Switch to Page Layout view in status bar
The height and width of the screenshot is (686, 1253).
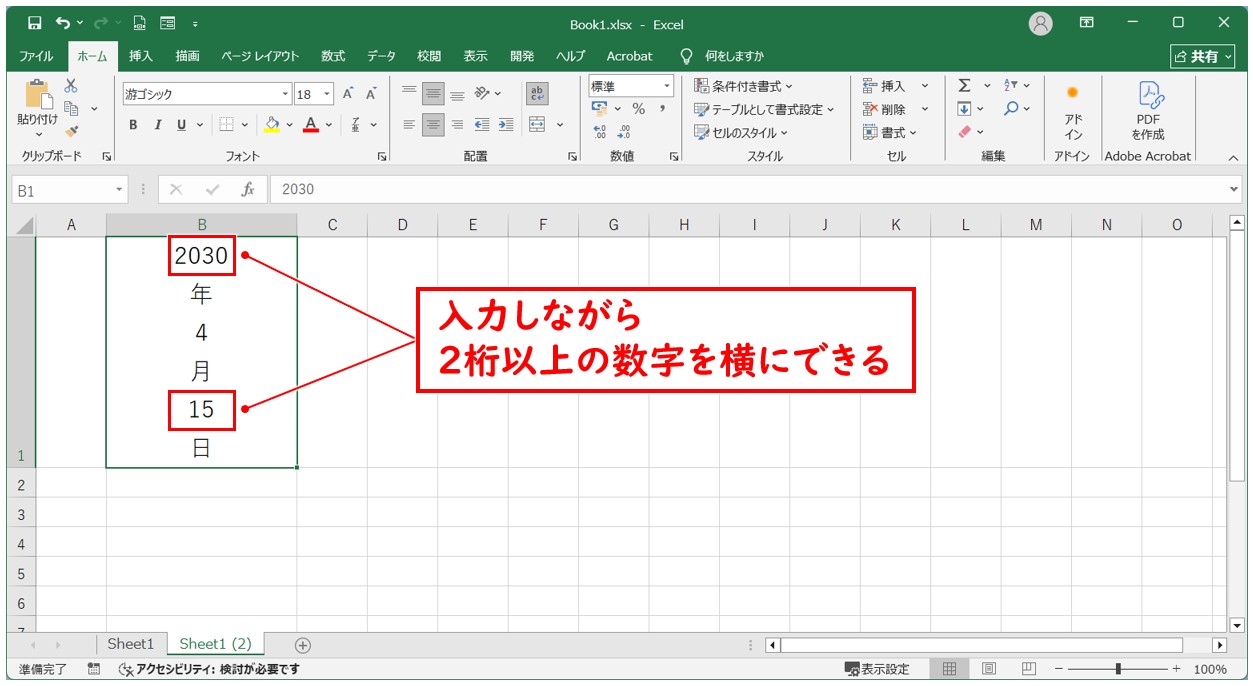[988, 669]
